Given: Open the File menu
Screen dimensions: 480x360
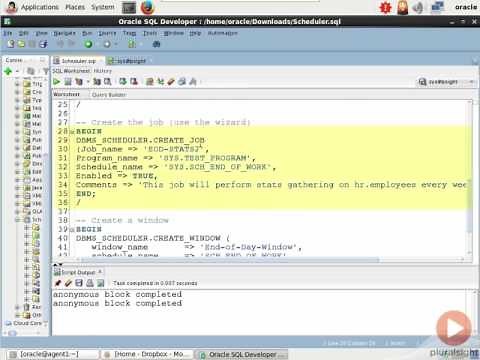Looking at the screenshot, I should 8,33.
